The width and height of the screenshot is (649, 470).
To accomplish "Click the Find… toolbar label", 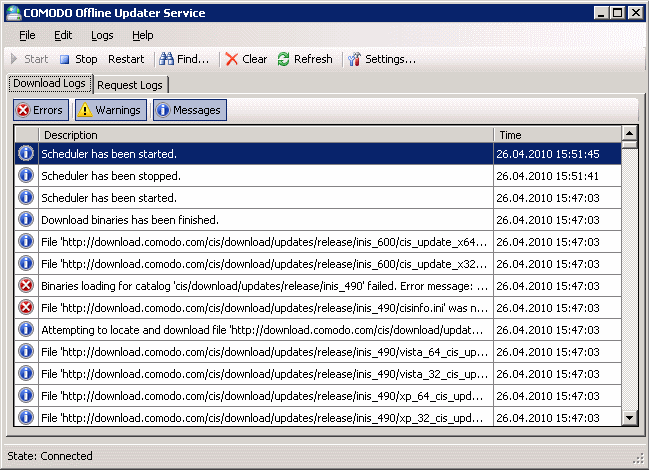I will pyautogui.click(x=193, y=59).
